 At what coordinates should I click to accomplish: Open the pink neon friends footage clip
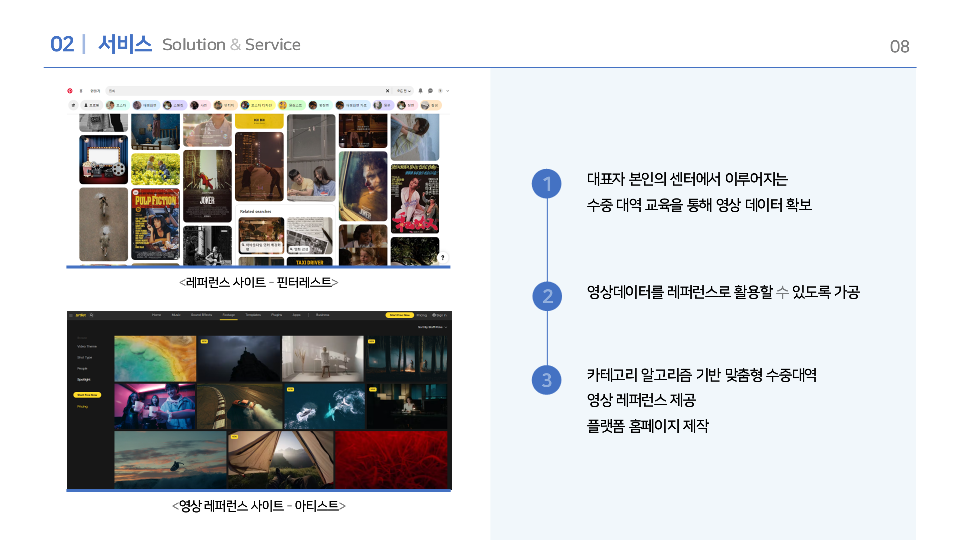(x=155, y=407)
